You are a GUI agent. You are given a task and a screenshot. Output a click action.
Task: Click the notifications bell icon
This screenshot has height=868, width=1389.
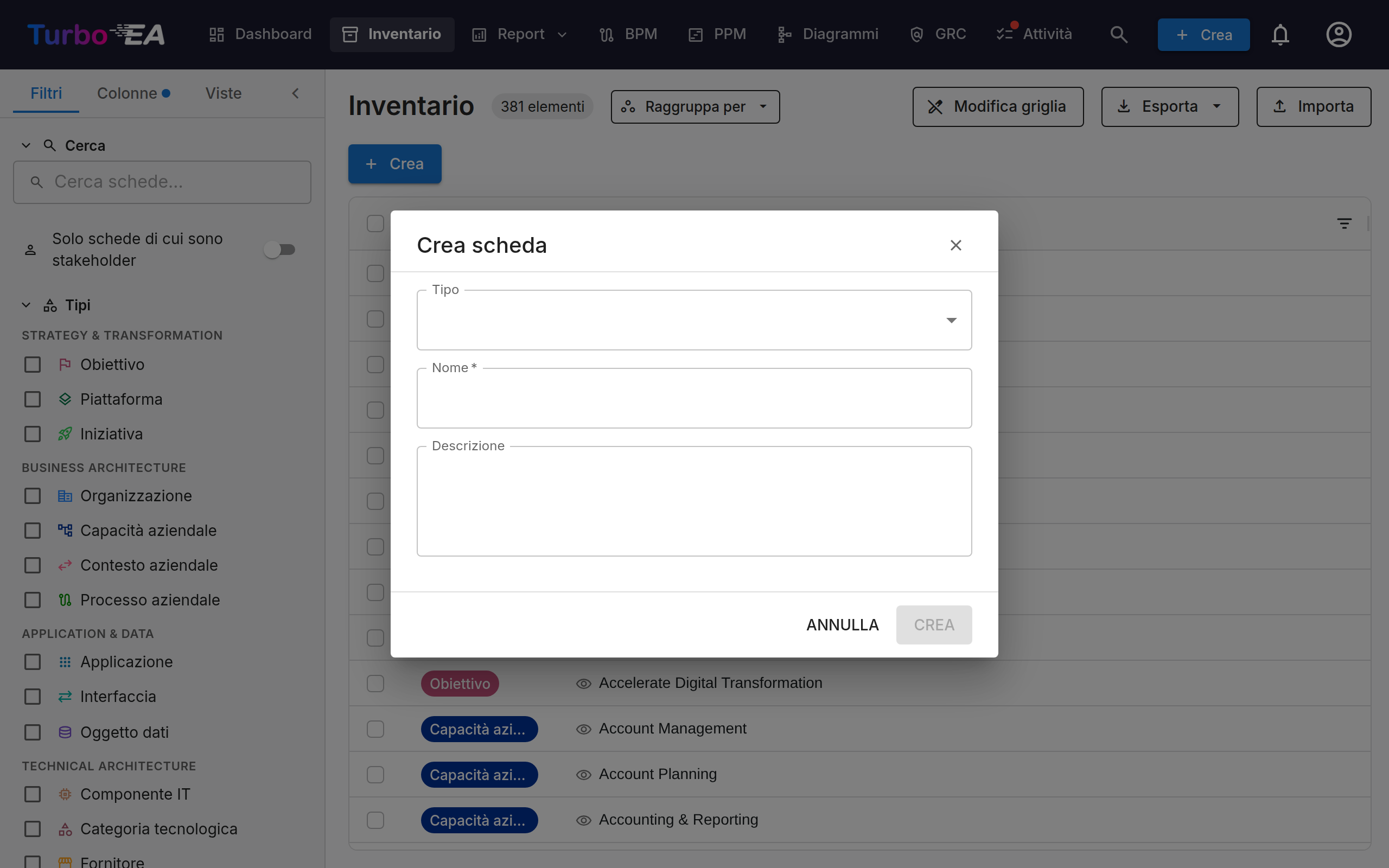point(1280,34)
